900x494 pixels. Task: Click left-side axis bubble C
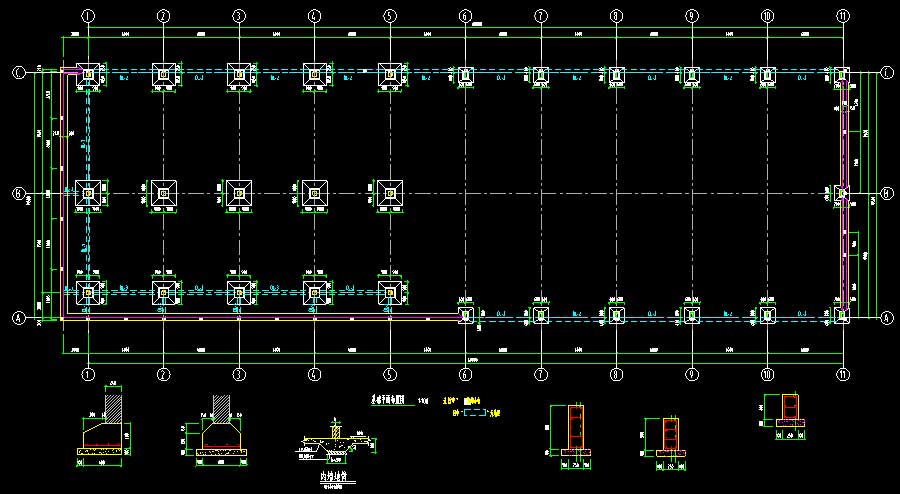[19, 73]
